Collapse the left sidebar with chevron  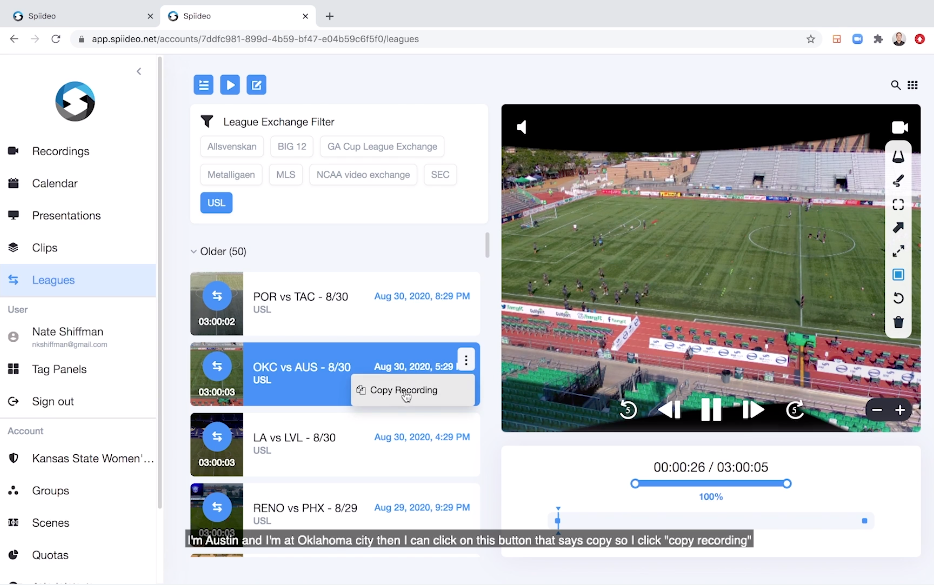coord(139,71)
